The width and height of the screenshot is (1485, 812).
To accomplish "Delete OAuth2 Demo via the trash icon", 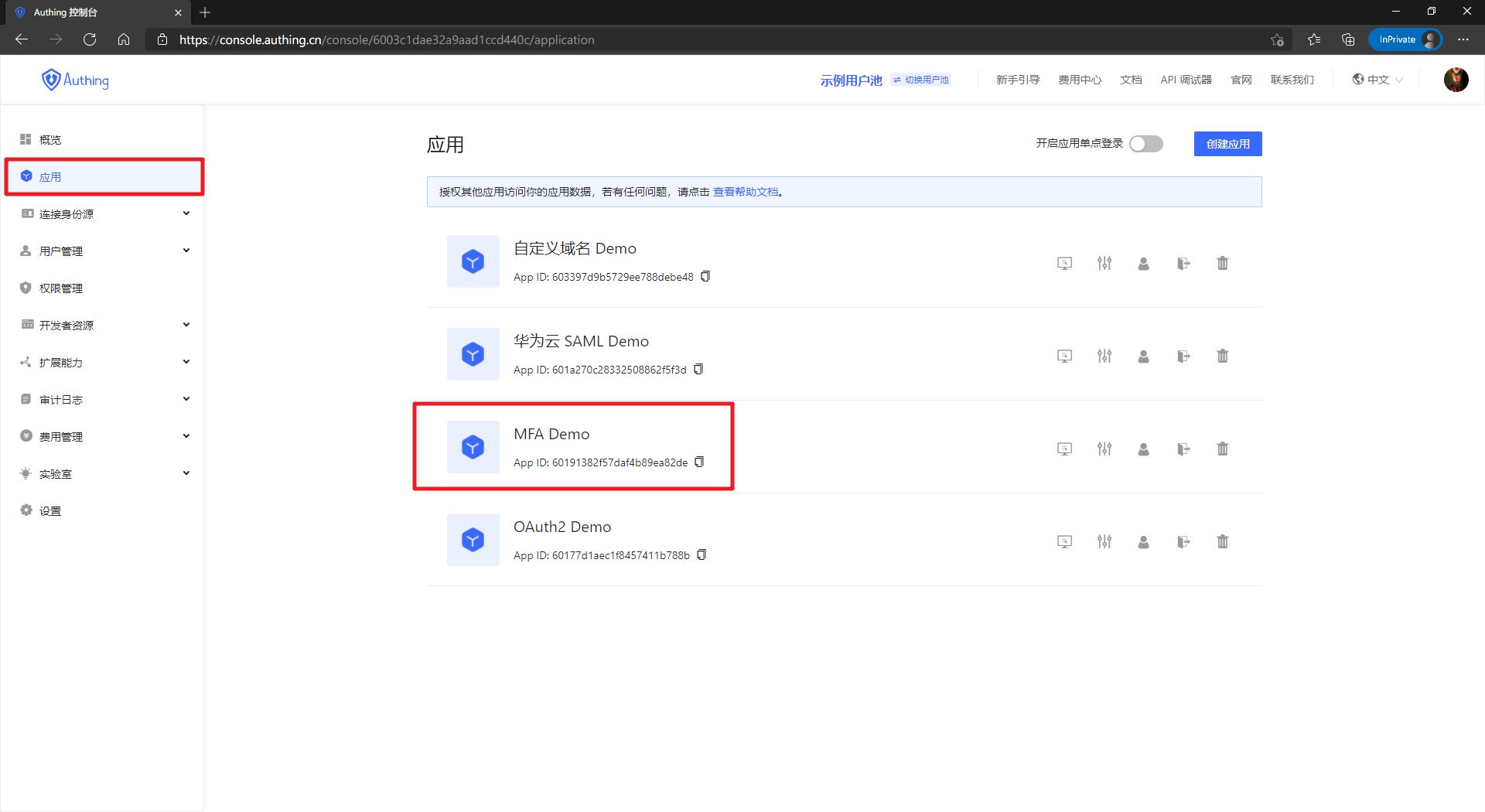I will [x=1223, y=542].
